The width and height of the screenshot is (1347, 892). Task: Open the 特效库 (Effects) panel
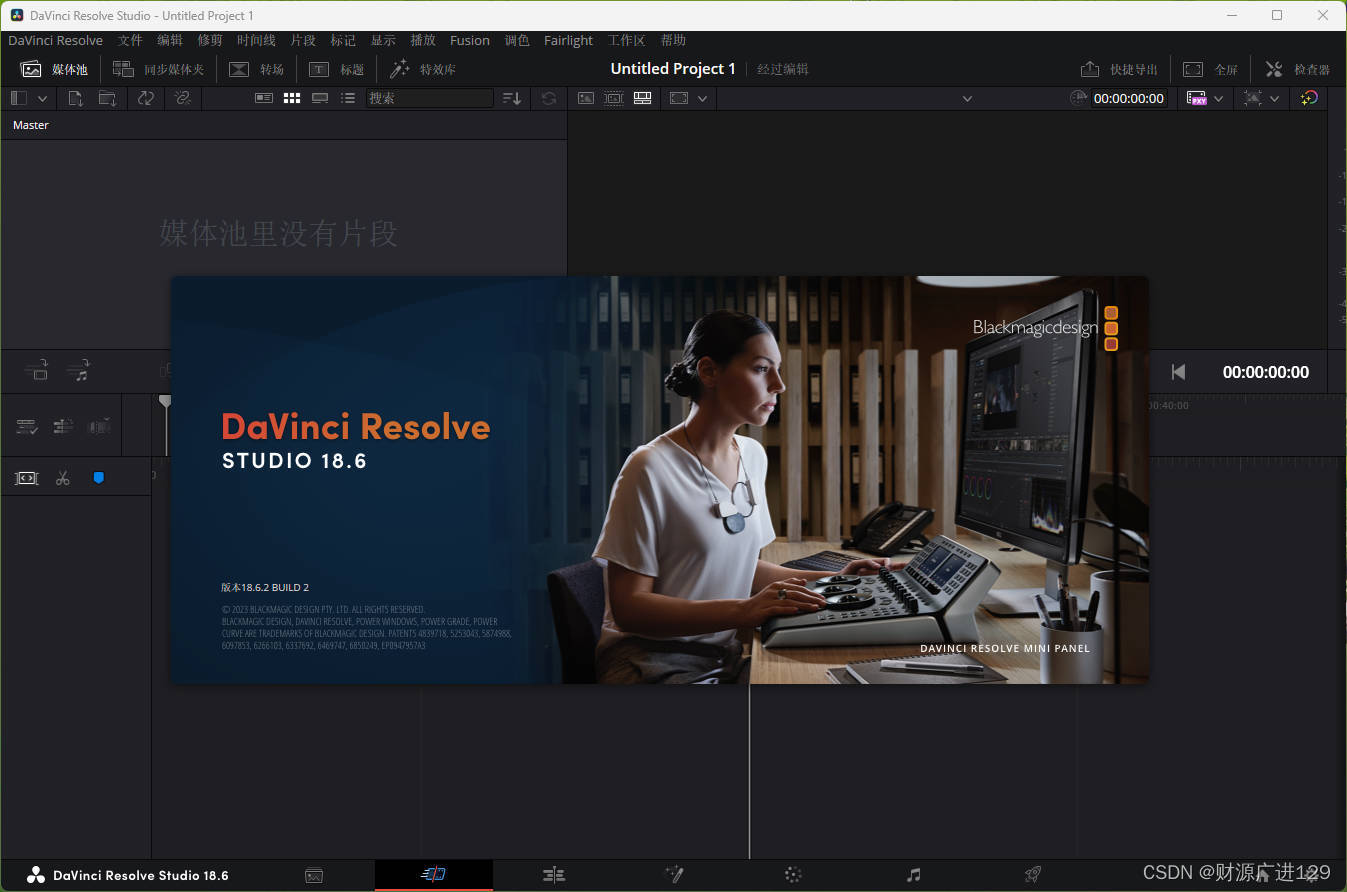(423, 69)
